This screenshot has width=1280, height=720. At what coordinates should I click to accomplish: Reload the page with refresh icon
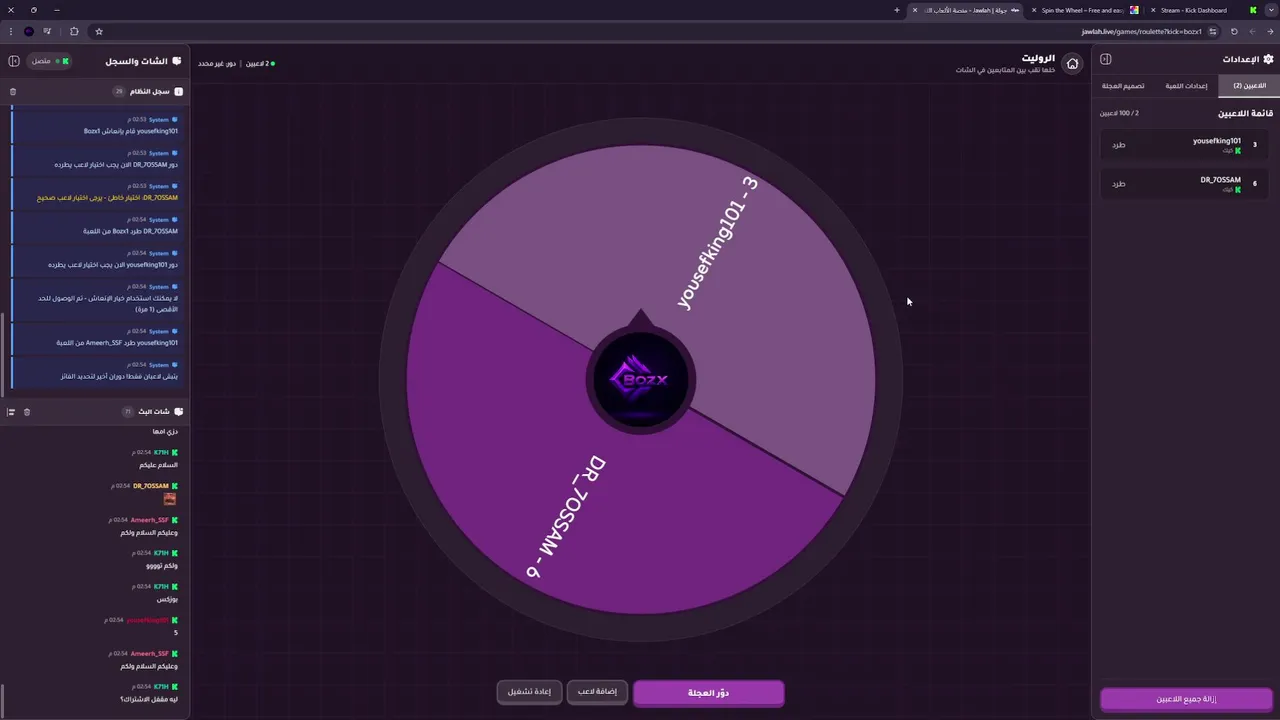tap(1234, 31)
